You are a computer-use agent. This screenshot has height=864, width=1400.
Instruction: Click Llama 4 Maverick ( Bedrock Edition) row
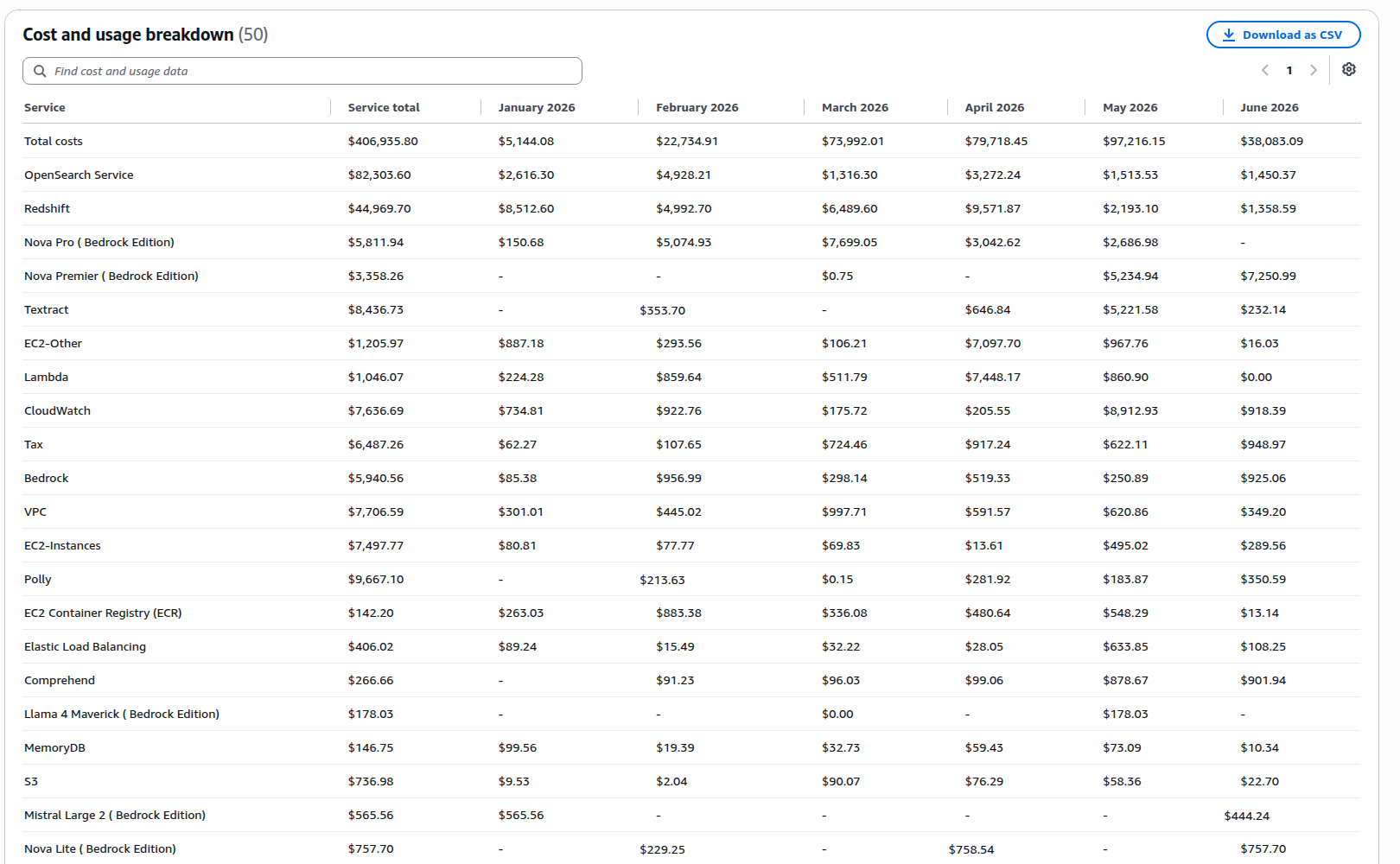click(x=122, y=714)
